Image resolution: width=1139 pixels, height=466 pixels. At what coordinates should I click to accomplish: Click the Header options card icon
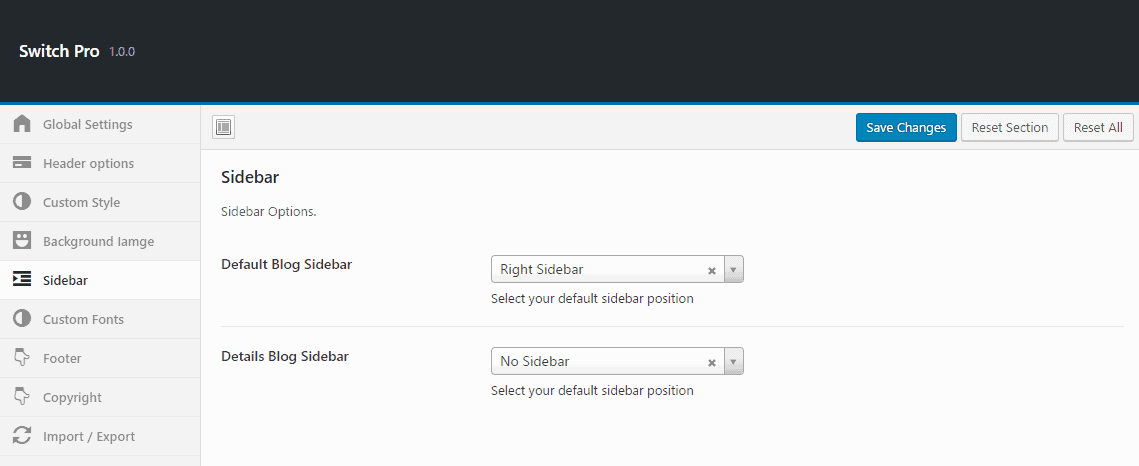(22, 163)
